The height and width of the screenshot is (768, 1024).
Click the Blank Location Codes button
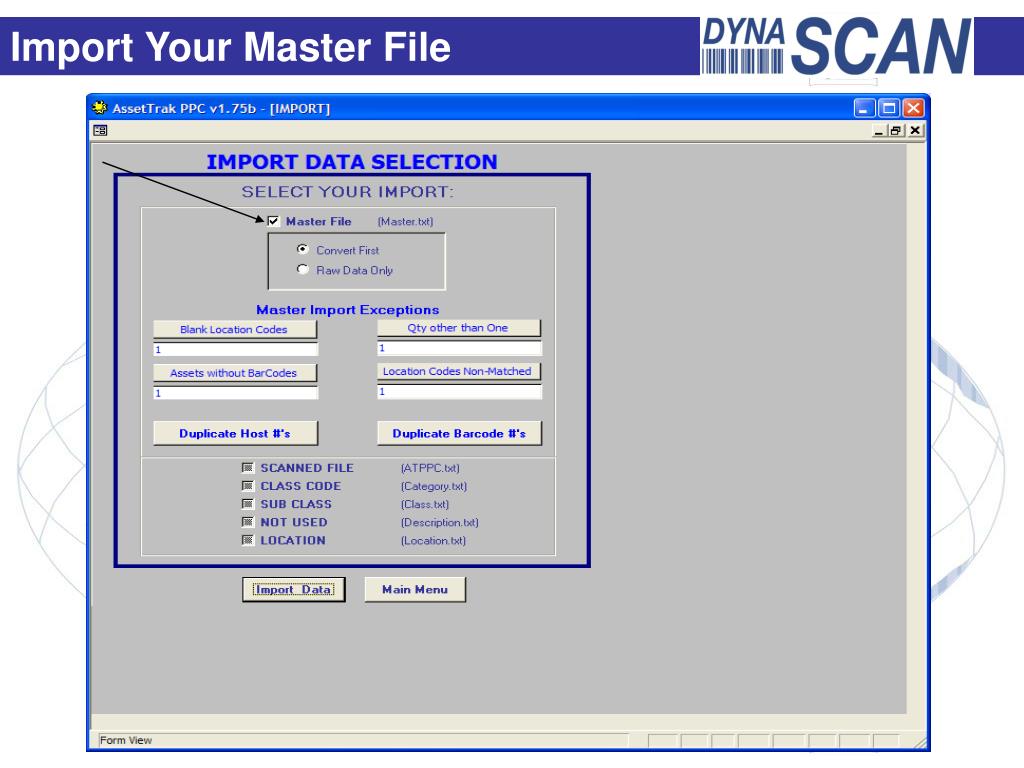[235, 329]
